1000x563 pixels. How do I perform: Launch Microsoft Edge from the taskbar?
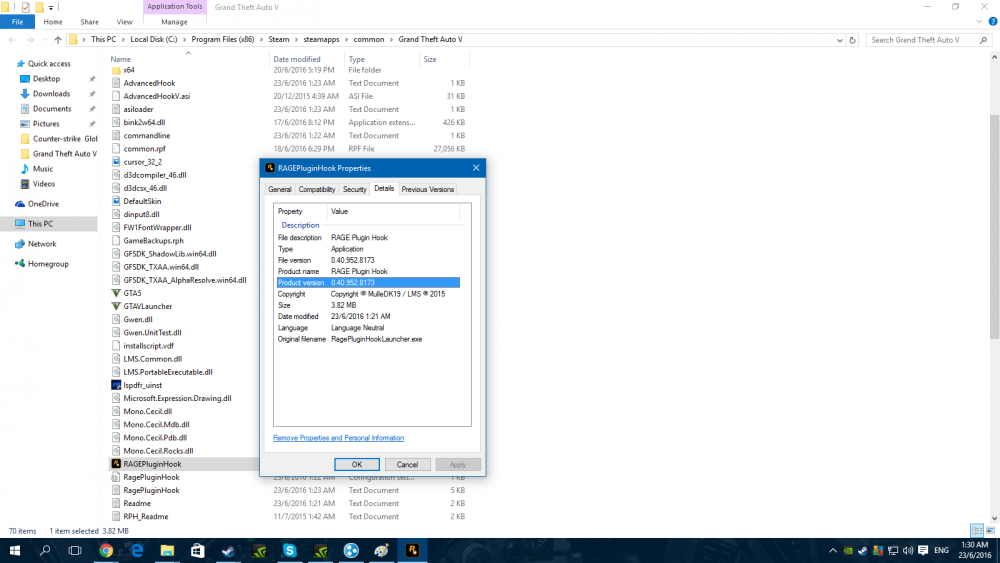click(x=136, y=550)
